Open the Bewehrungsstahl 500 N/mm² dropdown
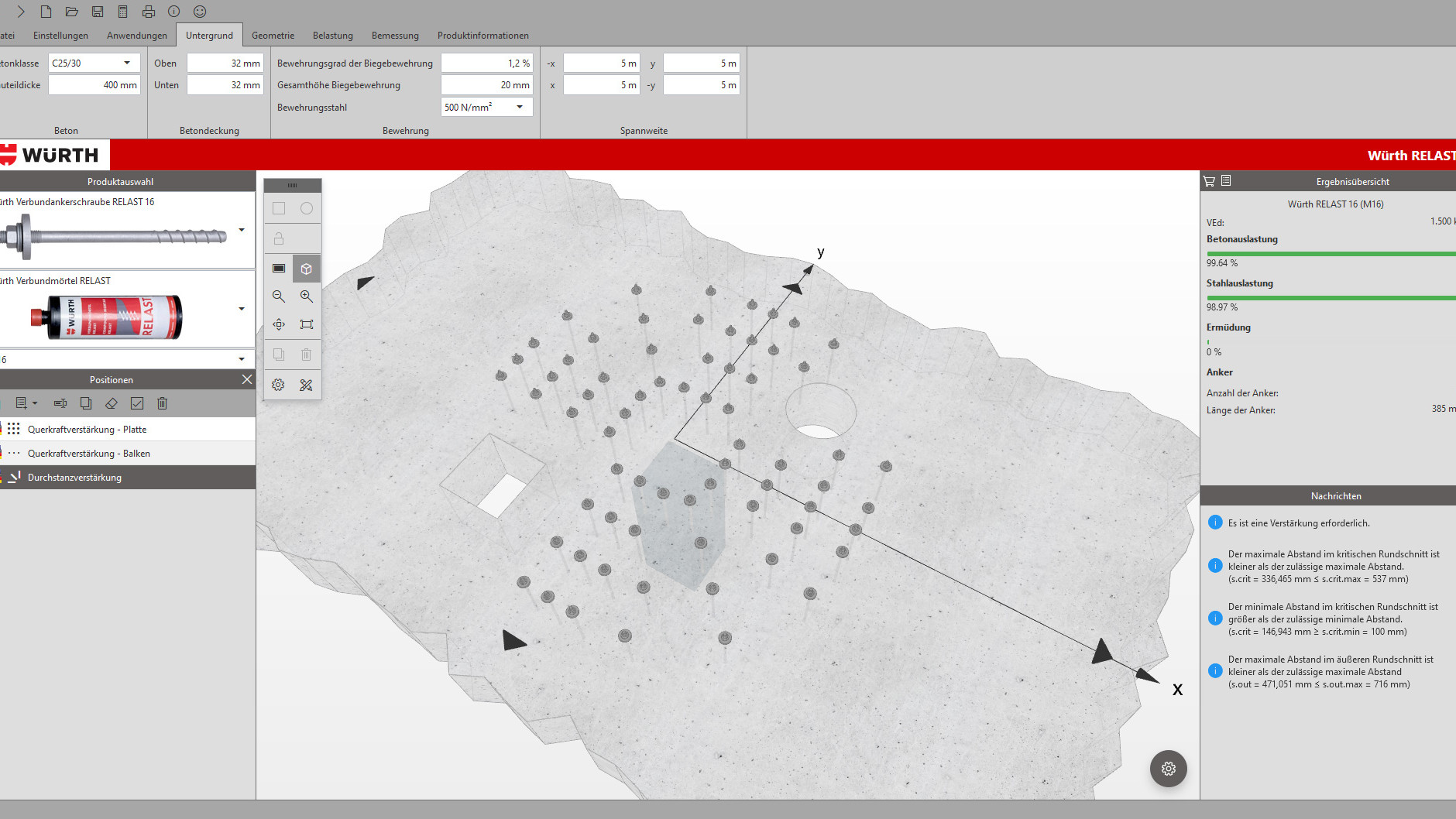This screenshot has height=819, width=1456. [487, 107]
